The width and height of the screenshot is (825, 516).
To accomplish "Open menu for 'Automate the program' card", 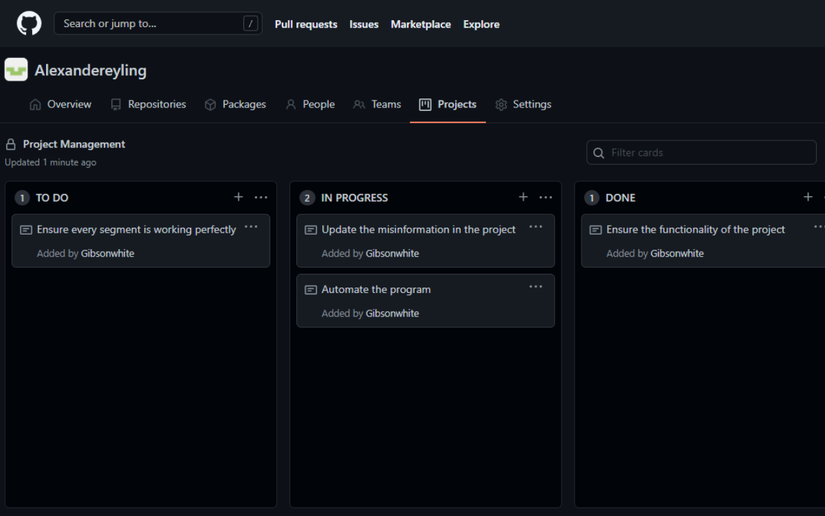I will tap(536, 287).
